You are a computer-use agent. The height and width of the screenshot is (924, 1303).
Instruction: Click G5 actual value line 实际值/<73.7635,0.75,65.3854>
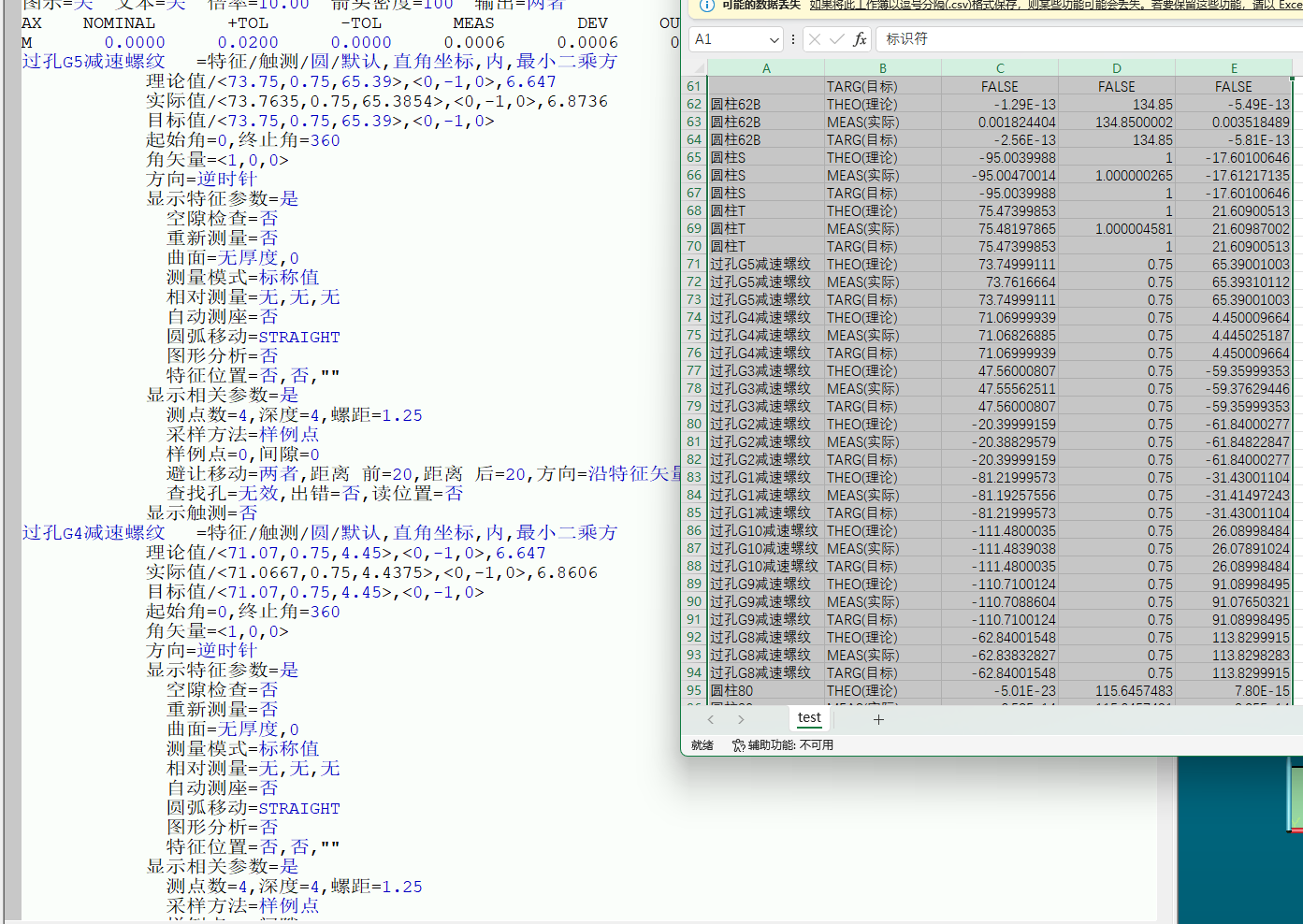point(377,101)
